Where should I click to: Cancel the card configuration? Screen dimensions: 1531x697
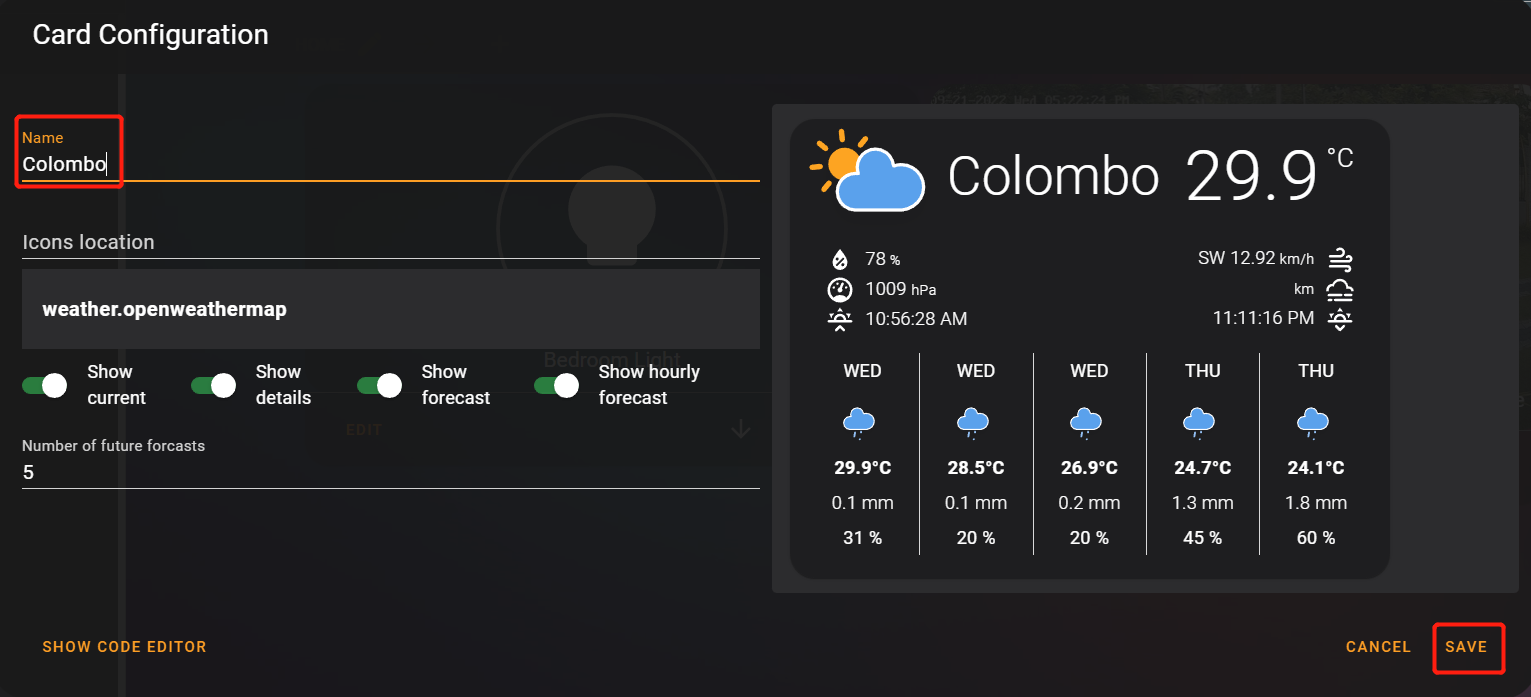tap(1378, 647)
